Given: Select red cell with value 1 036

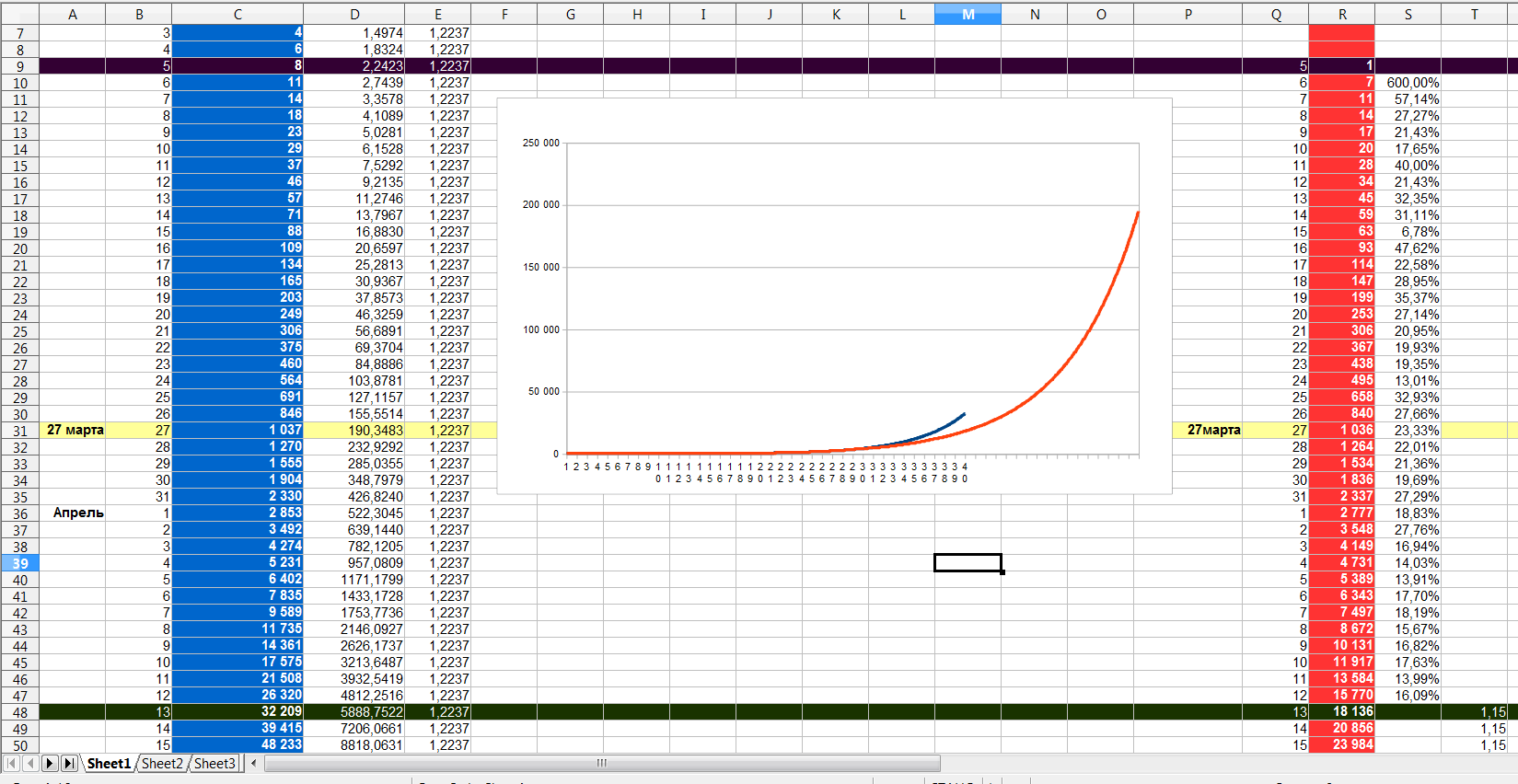Looking at the screenshot, I should point(1342,430).
